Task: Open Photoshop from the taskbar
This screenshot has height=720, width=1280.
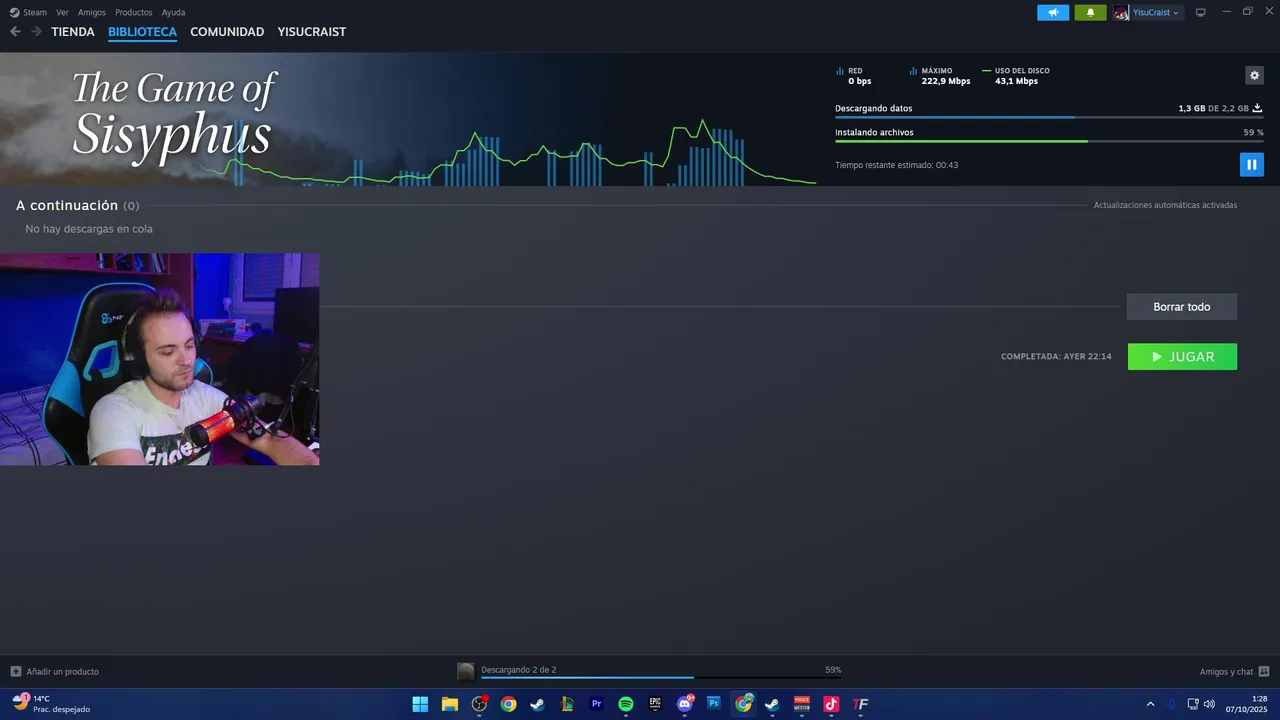Action: 714,704
